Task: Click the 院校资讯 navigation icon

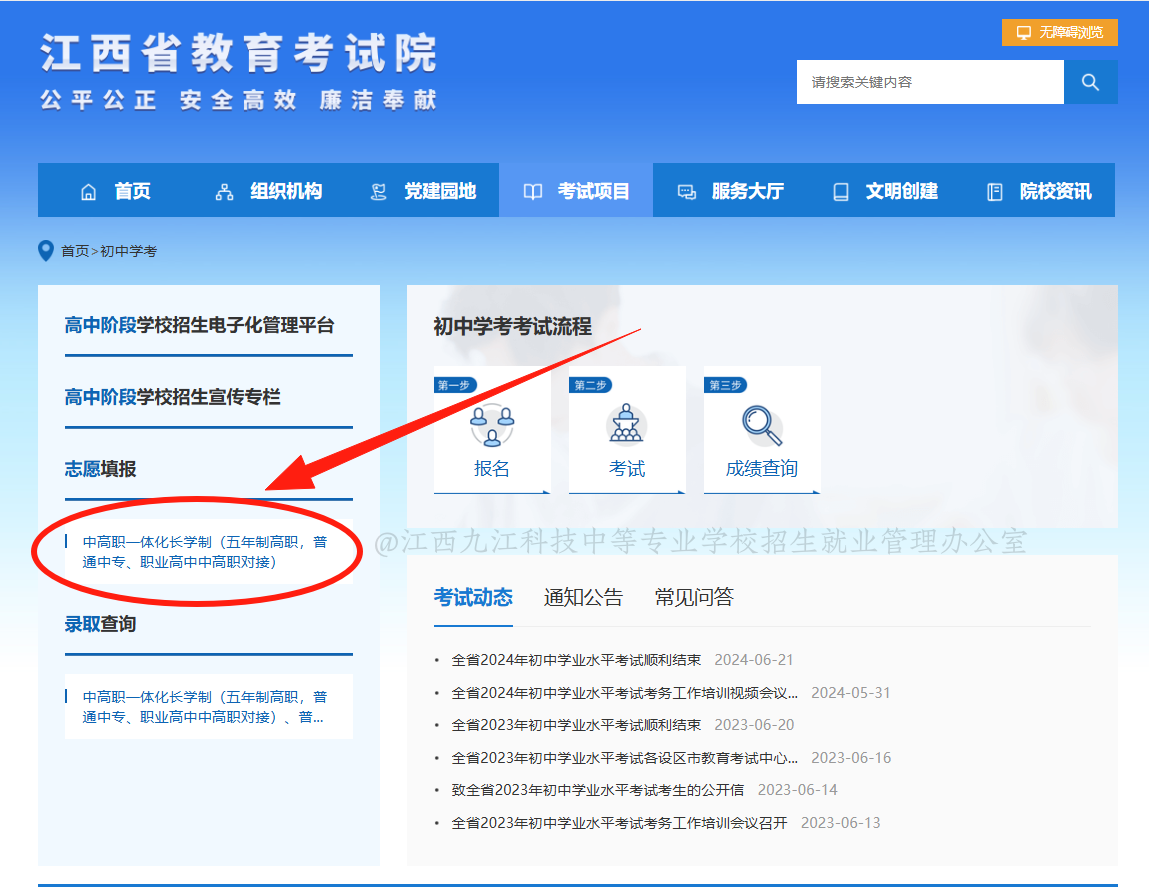Action: coord(994,192)
